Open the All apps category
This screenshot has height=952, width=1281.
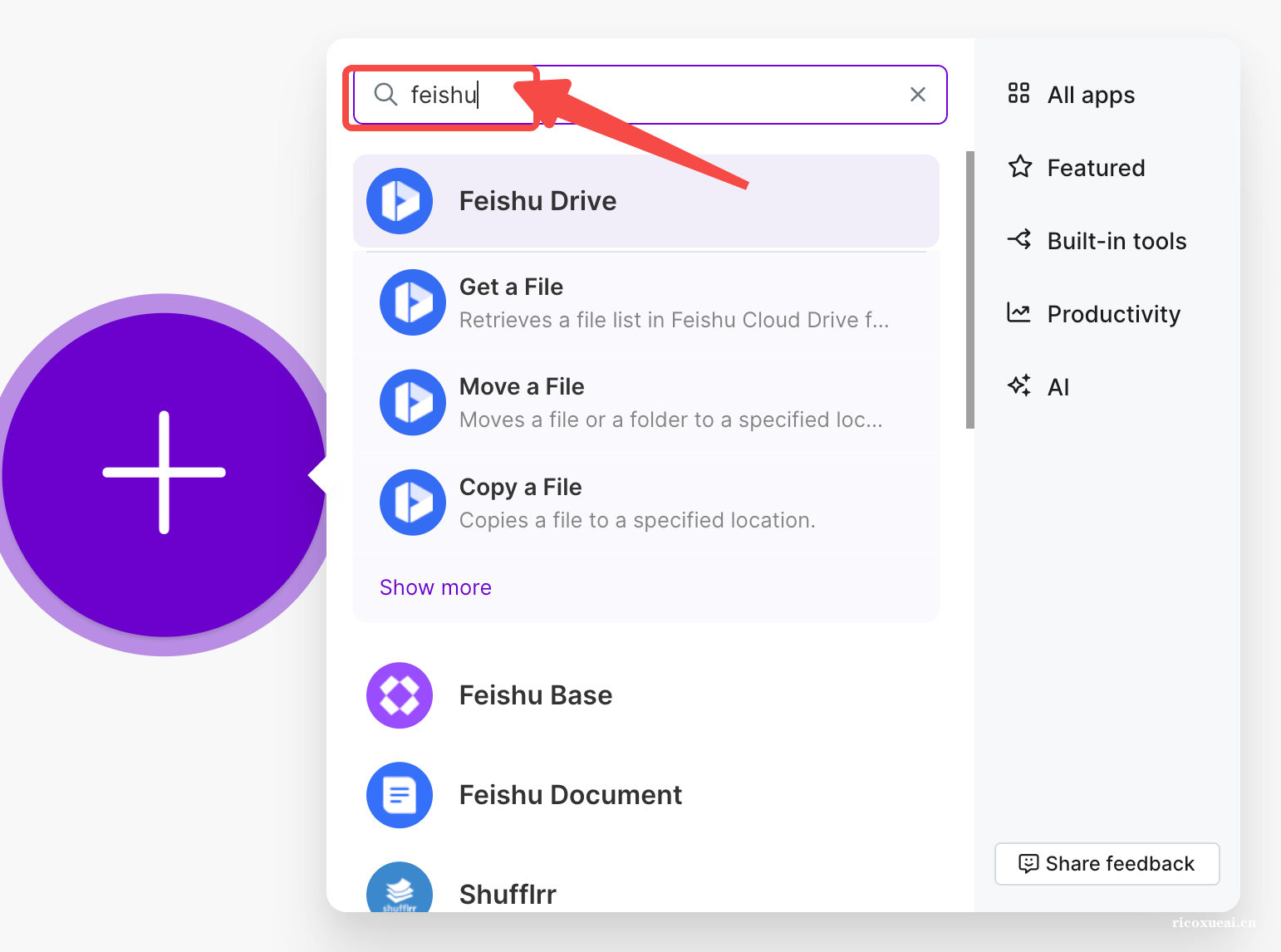[x=1090, y=95]
